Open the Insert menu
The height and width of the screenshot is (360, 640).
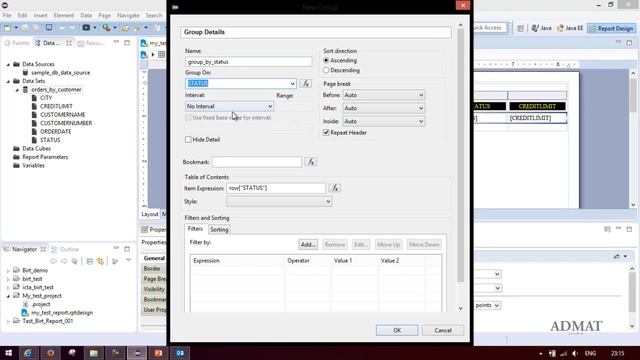pos(40,15)
